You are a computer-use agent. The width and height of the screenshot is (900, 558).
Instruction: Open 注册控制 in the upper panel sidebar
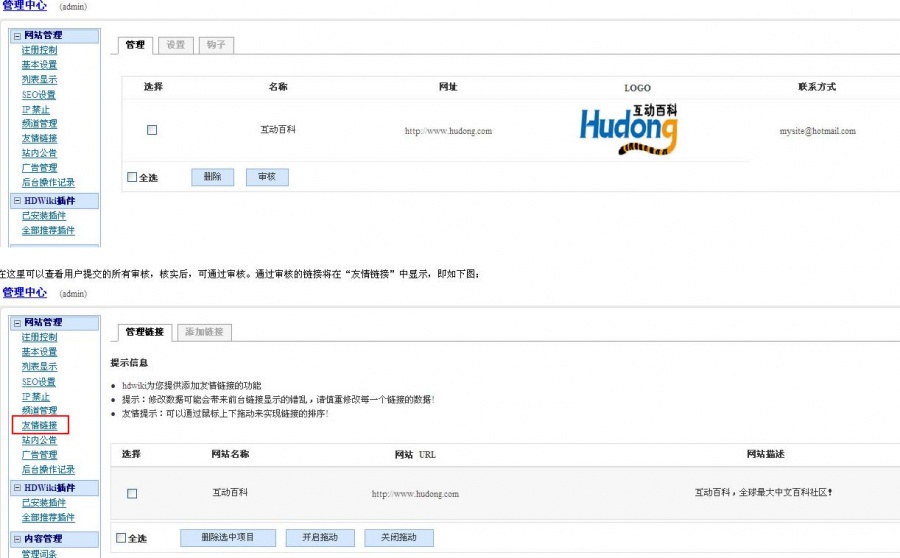40,51
